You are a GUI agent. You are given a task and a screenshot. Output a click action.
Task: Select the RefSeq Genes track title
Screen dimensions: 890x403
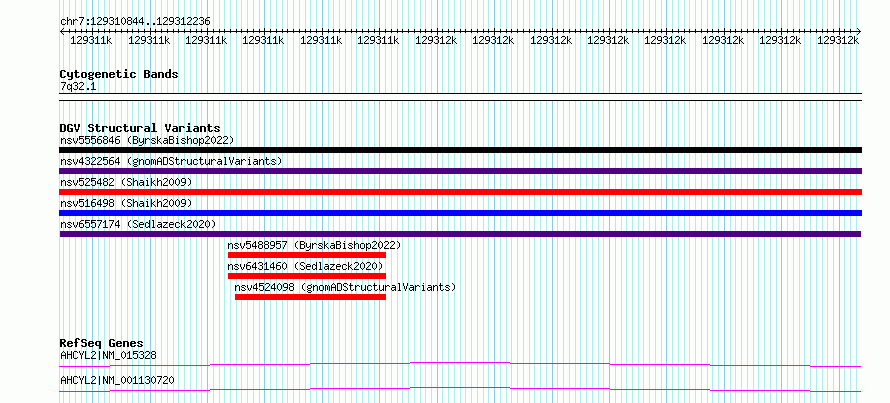[x=102, y=343]
